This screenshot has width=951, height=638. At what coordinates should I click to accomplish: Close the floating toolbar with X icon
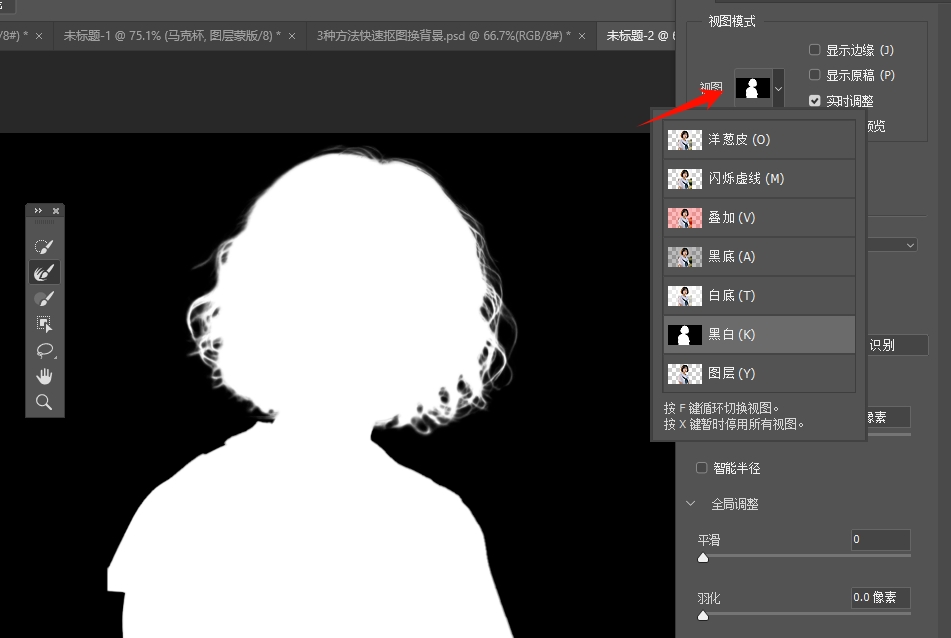pos(56,211)
